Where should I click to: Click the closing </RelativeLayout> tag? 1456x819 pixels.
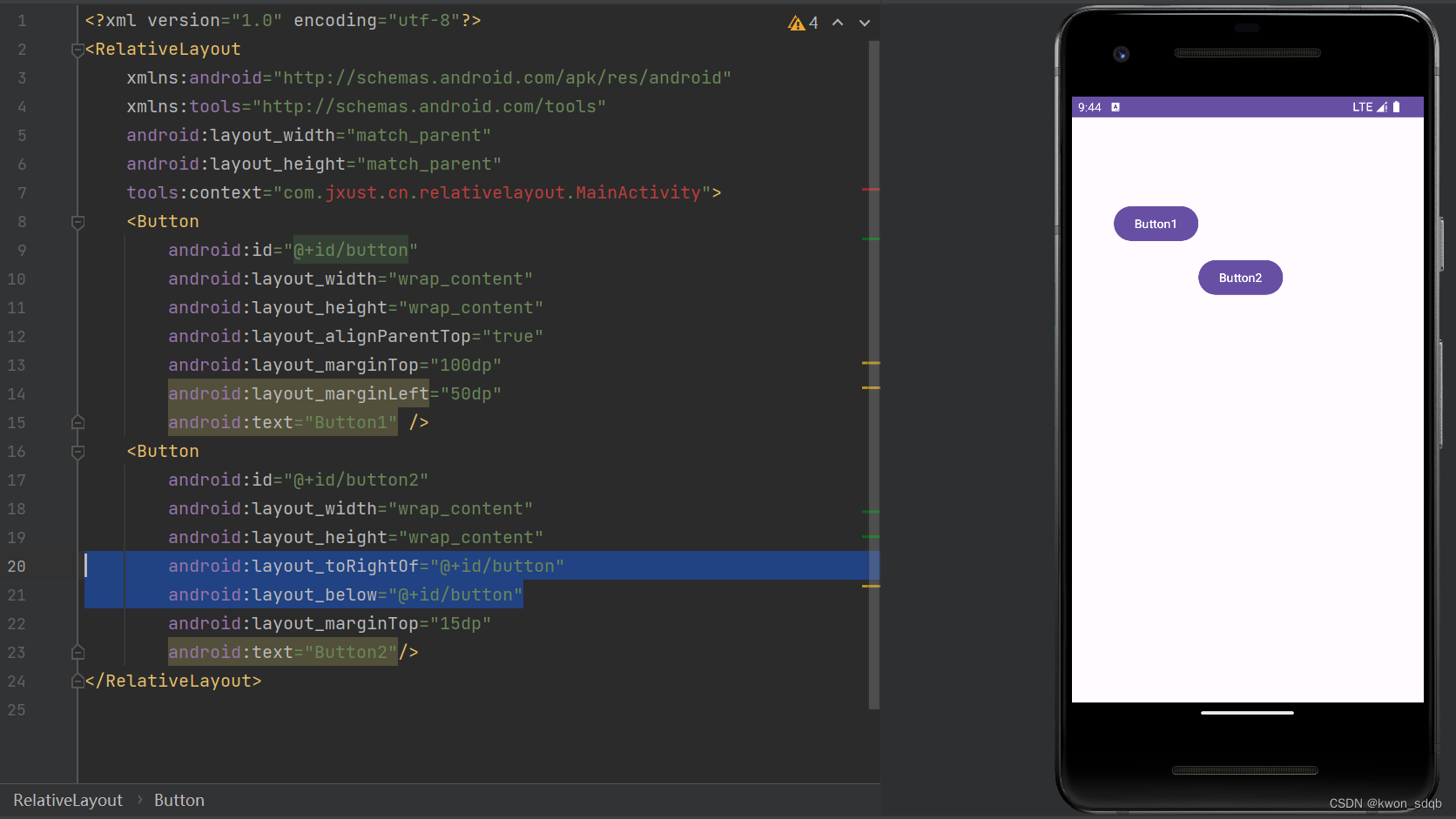173,681
